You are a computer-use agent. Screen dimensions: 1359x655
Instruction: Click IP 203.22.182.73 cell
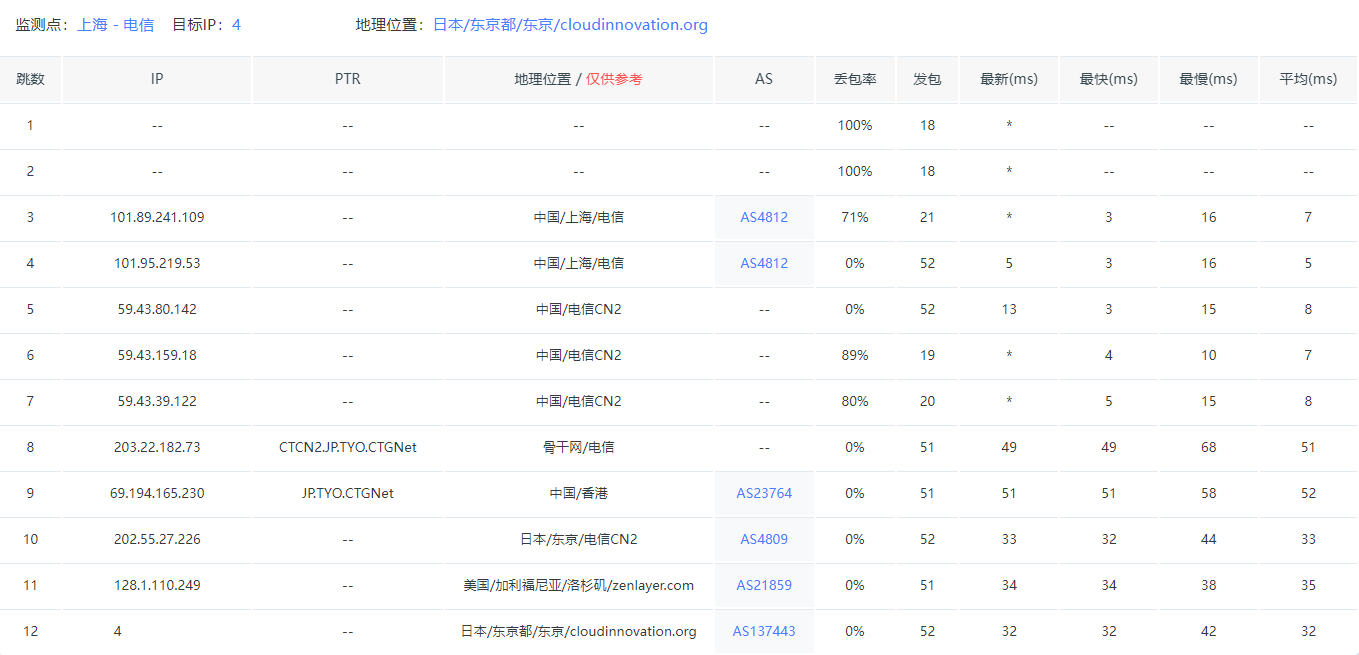pyautogui.click(x=157, y=447)
